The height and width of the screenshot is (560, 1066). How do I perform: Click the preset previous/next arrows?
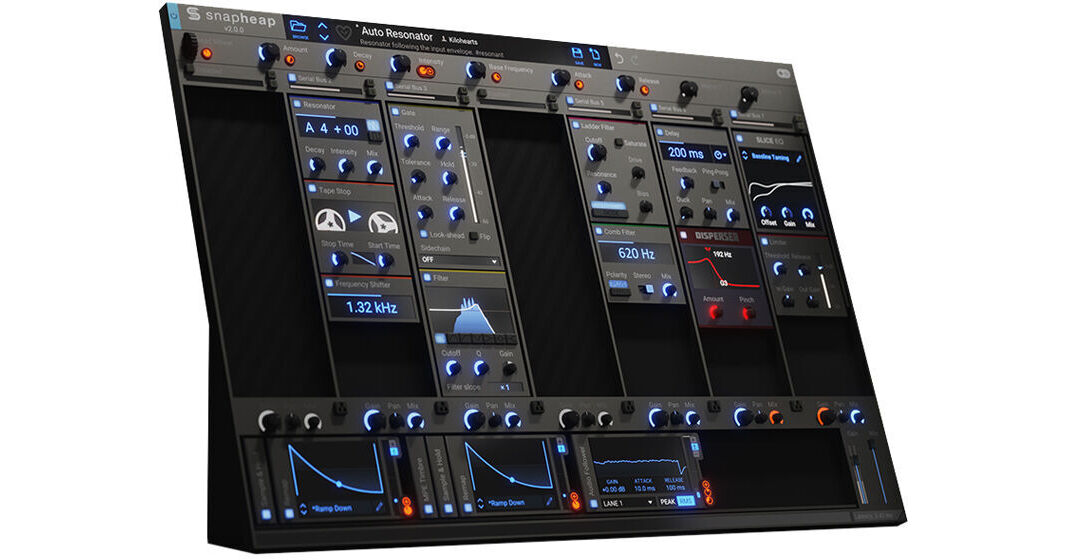pos(323,31)
